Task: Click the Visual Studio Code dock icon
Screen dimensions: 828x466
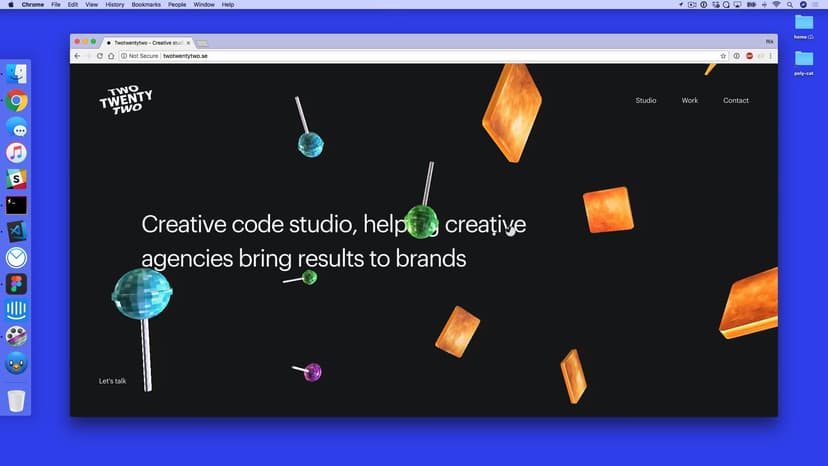Action: click(x=16, y=231)
